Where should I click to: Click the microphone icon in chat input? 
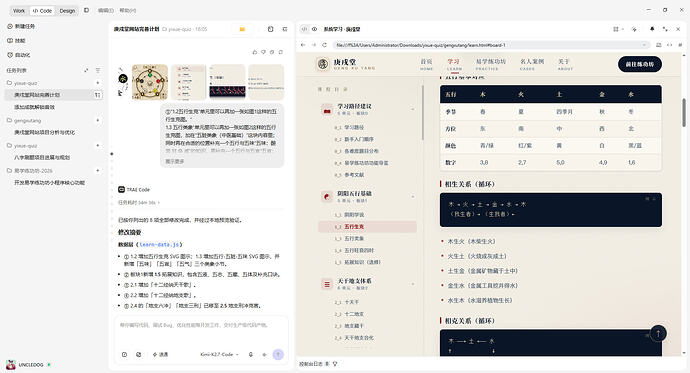point(250,354)
